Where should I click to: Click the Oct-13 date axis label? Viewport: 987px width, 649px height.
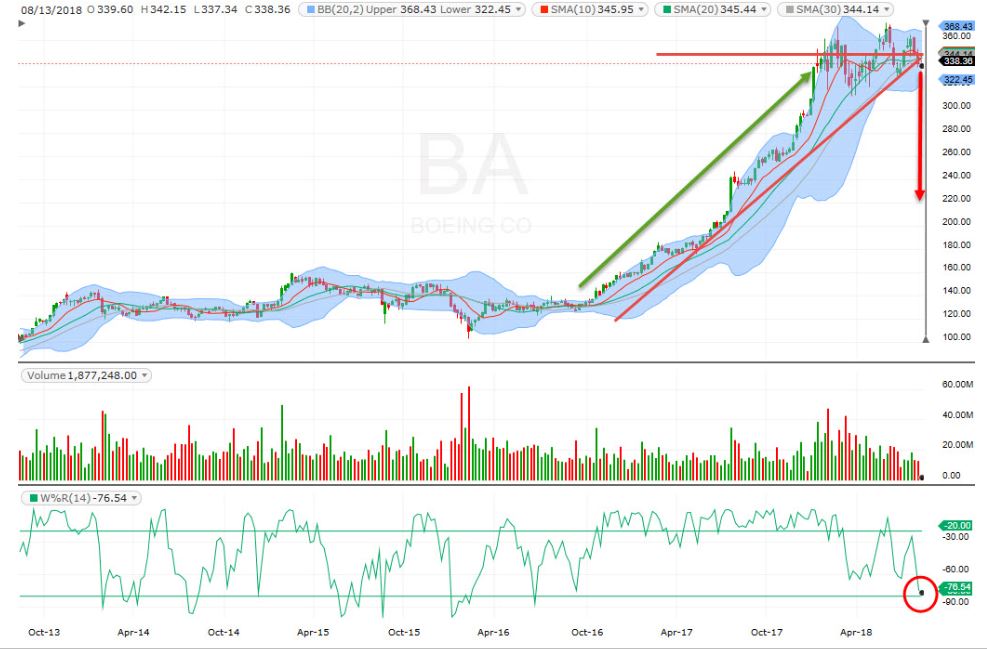point(44,632)
